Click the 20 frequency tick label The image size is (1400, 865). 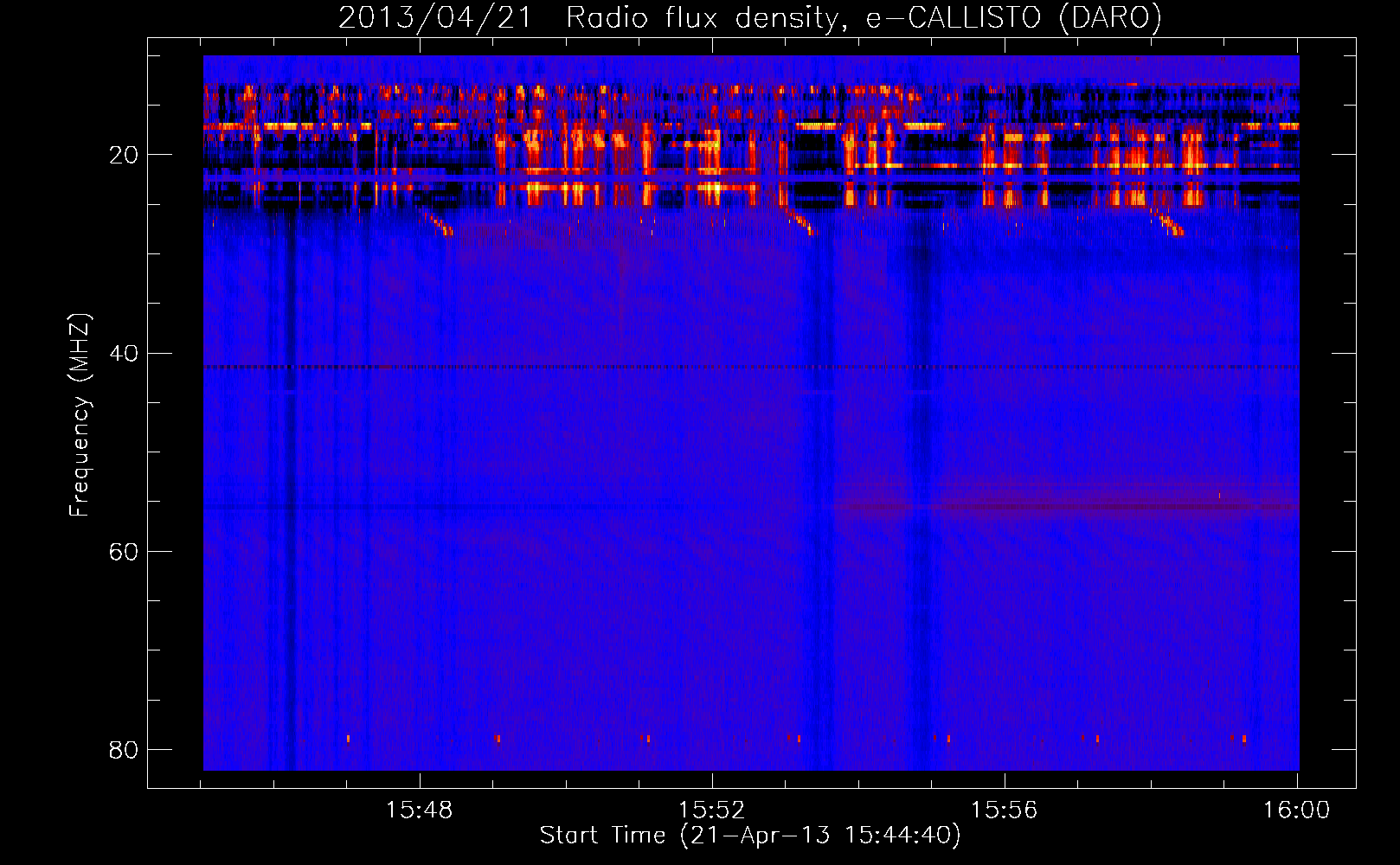124,156
